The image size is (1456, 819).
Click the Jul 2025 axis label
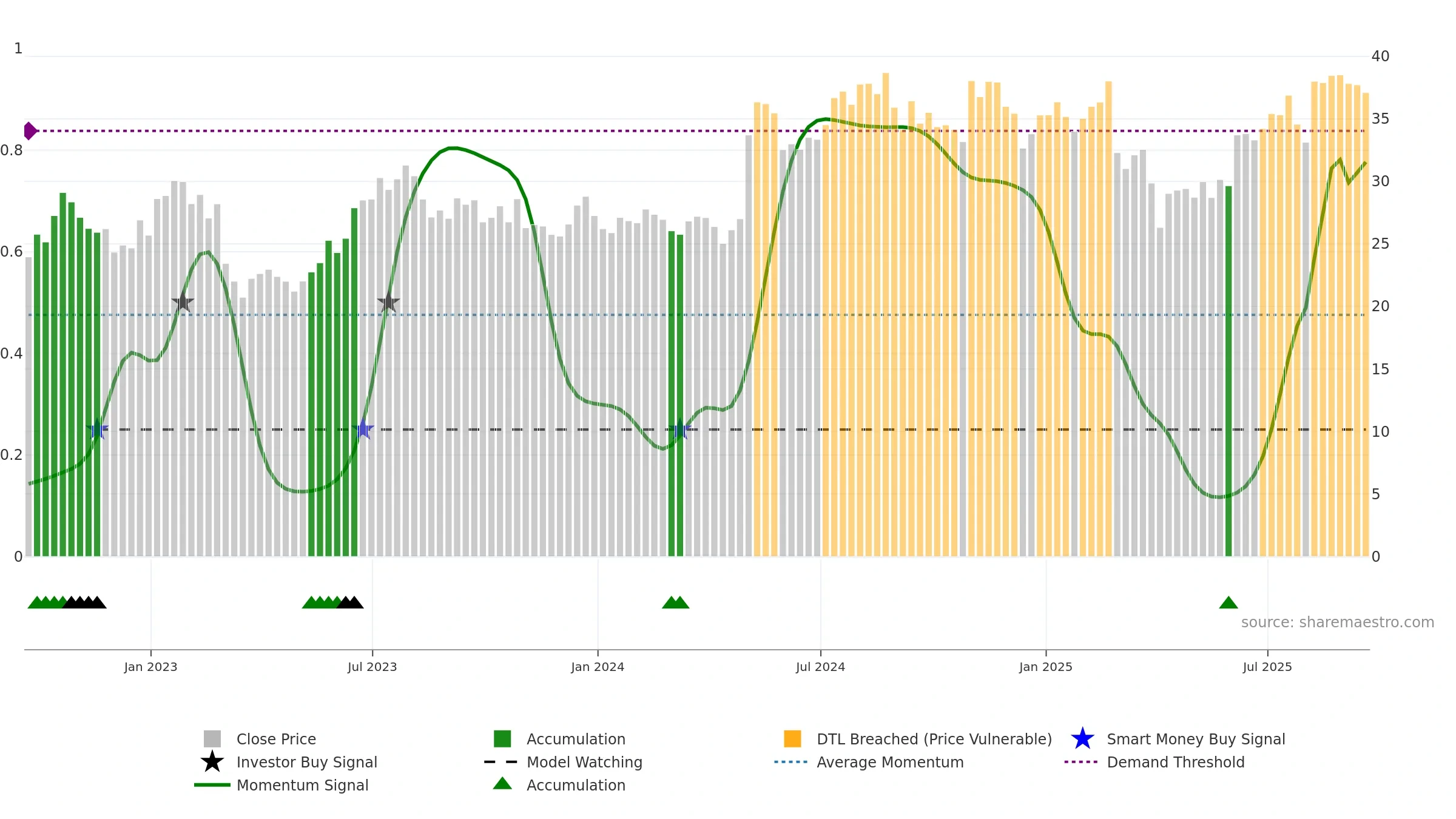pos(1267,667)
